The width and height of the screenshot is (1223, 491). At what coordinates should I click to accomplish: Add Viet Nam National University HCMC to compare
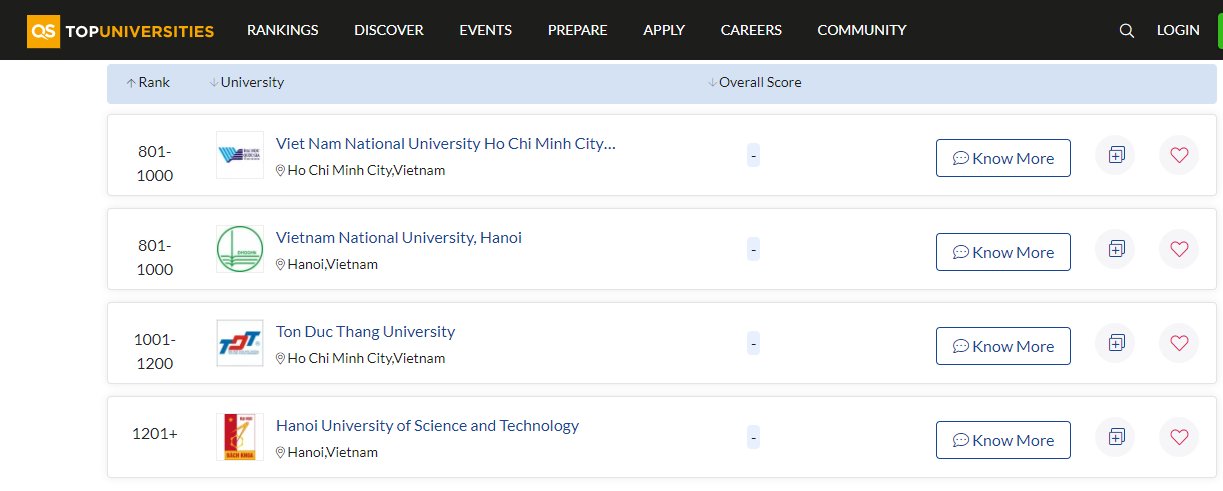(1116, 155)
